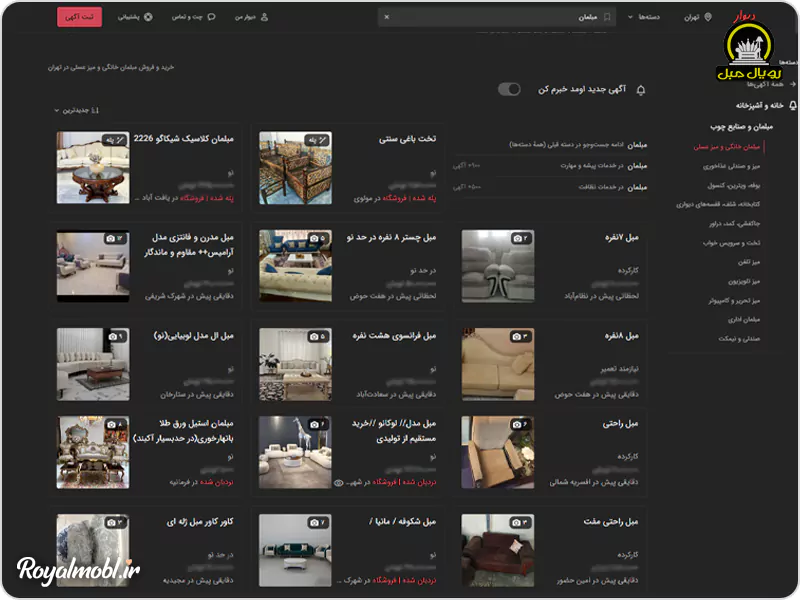Screen dimensions: 800x600
Task: Select the کتابخانه، شلف، قفسه‌های دیواری category
Action: click(x=718, y=205)
